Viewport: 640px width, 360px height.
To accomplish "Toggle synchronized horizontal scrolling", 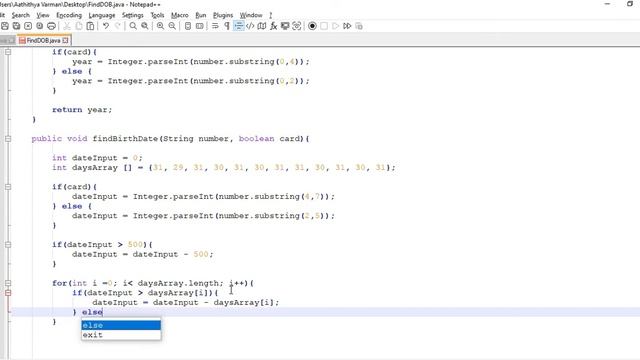I will pyautogui.click(x=200, y=26).
